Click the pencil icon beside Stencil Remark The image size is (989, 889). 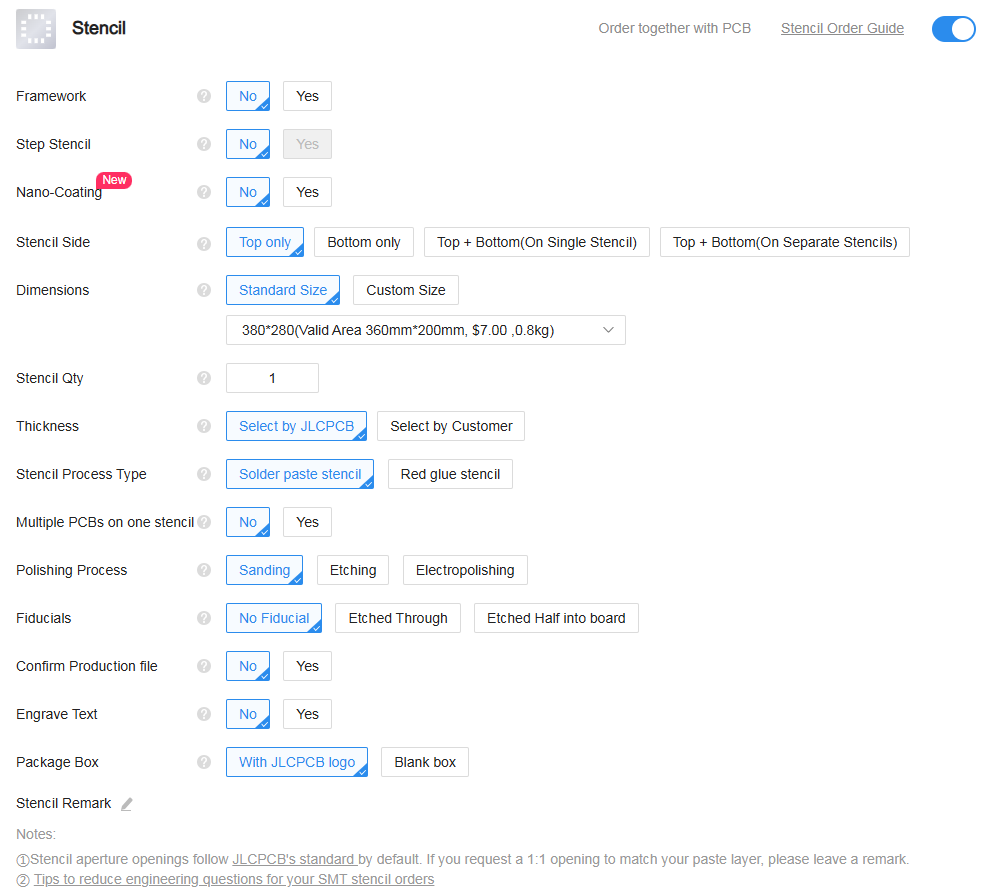(x=126, y=804)
